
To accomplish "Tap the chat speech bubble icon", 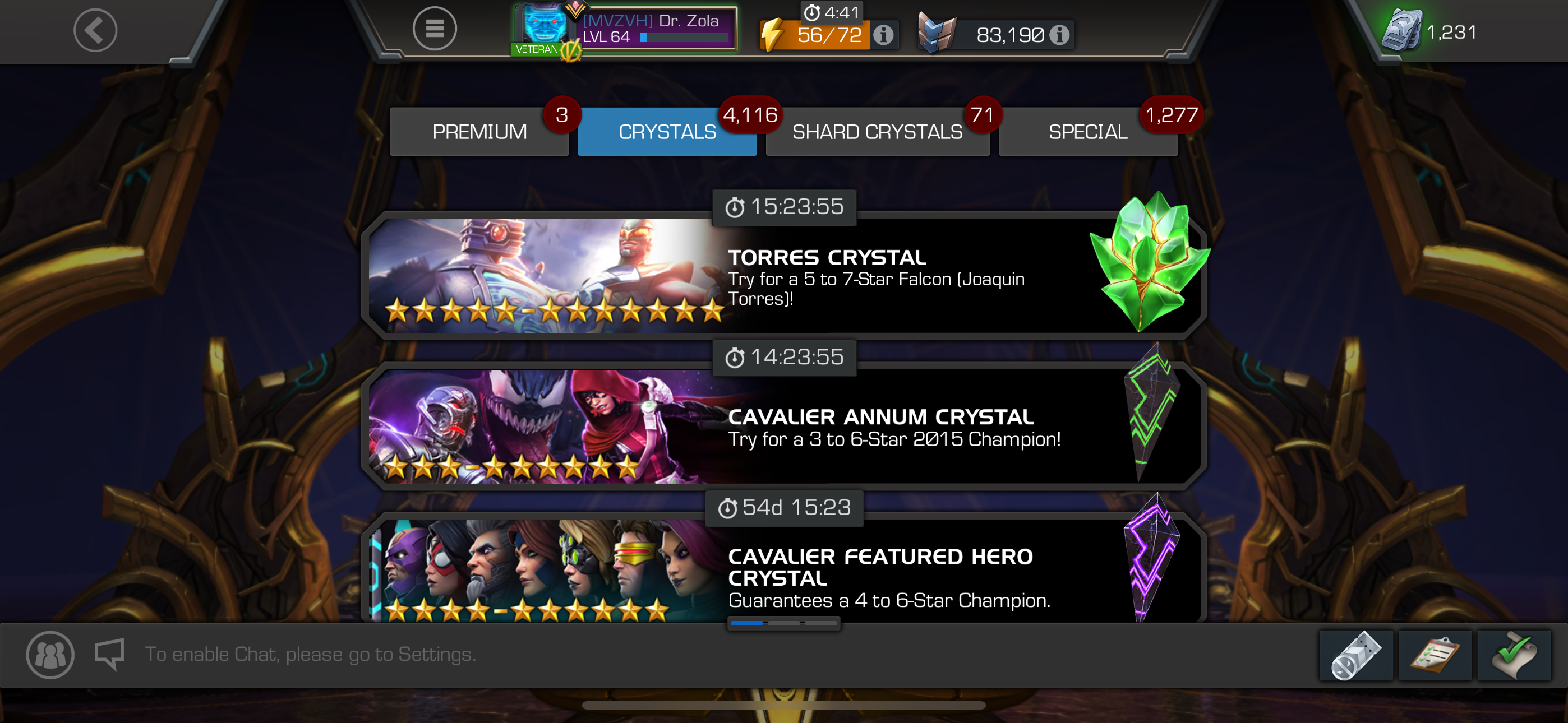I will pos(110,654).
